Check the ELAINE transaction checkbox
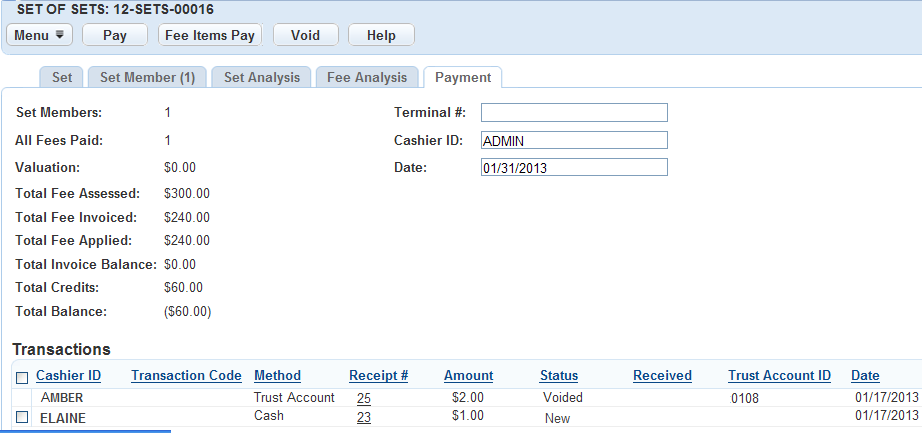The image size is (922, 433). click(22, 417)
